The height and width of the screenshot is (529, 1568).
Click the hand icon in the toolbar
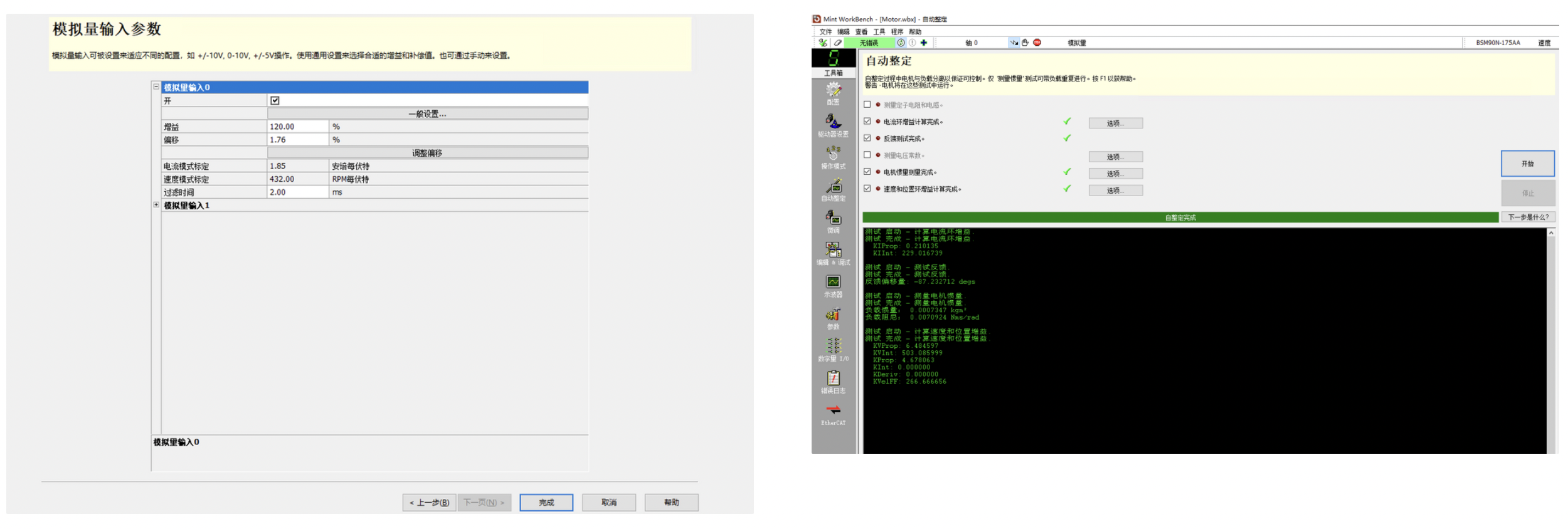(x=1025, y=43)
